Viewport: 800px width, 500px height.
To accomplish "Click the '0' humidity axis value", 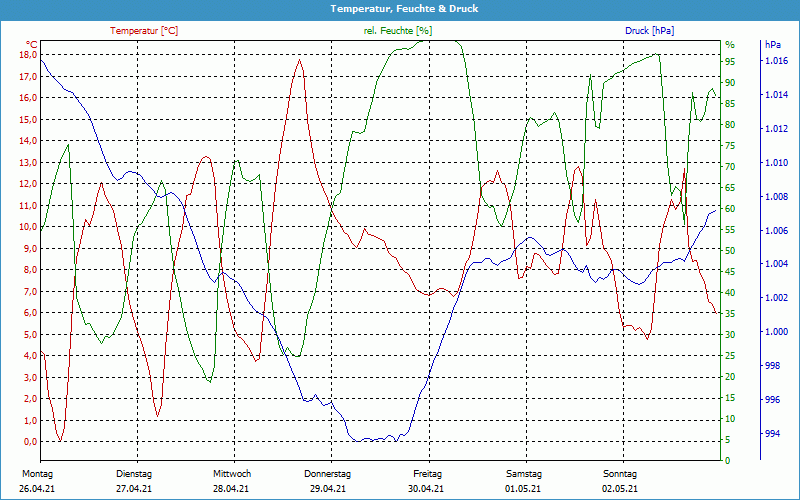I will click(728, 461).
